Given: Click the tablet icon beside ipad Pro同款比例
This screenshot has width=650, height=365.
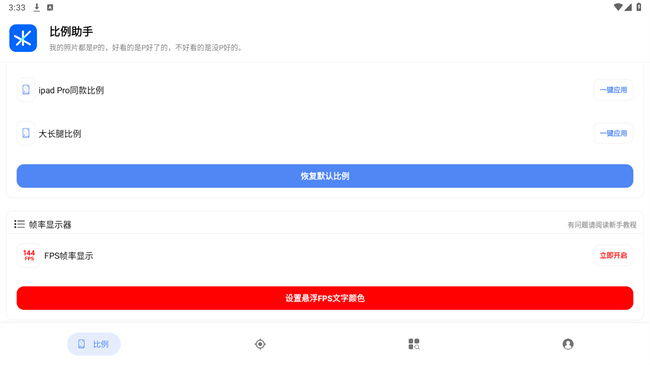Looking at the screenshot, I should (x=26, y=90).
